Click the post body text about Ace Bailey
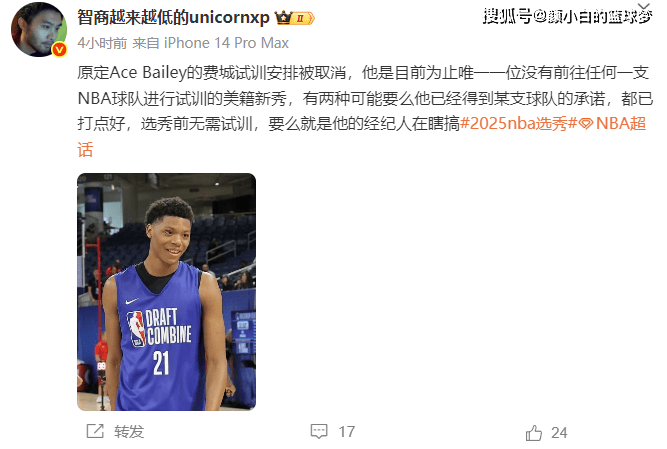The image size is (667, 449). tap(365, 99)
